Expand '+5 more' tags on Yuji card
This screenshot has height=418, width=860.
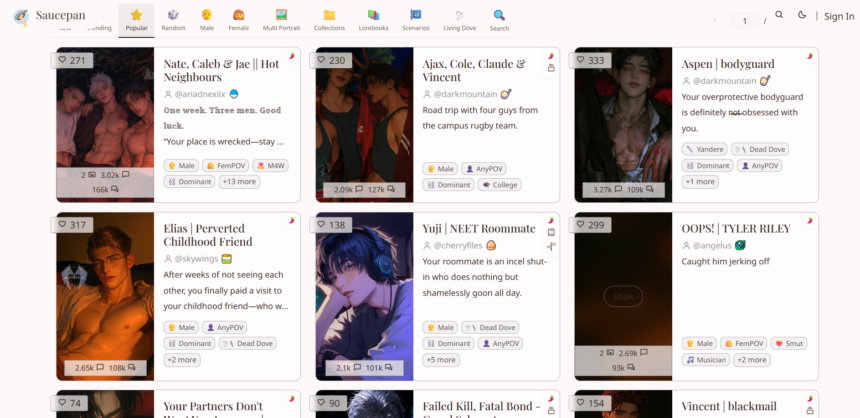[441, 360]
